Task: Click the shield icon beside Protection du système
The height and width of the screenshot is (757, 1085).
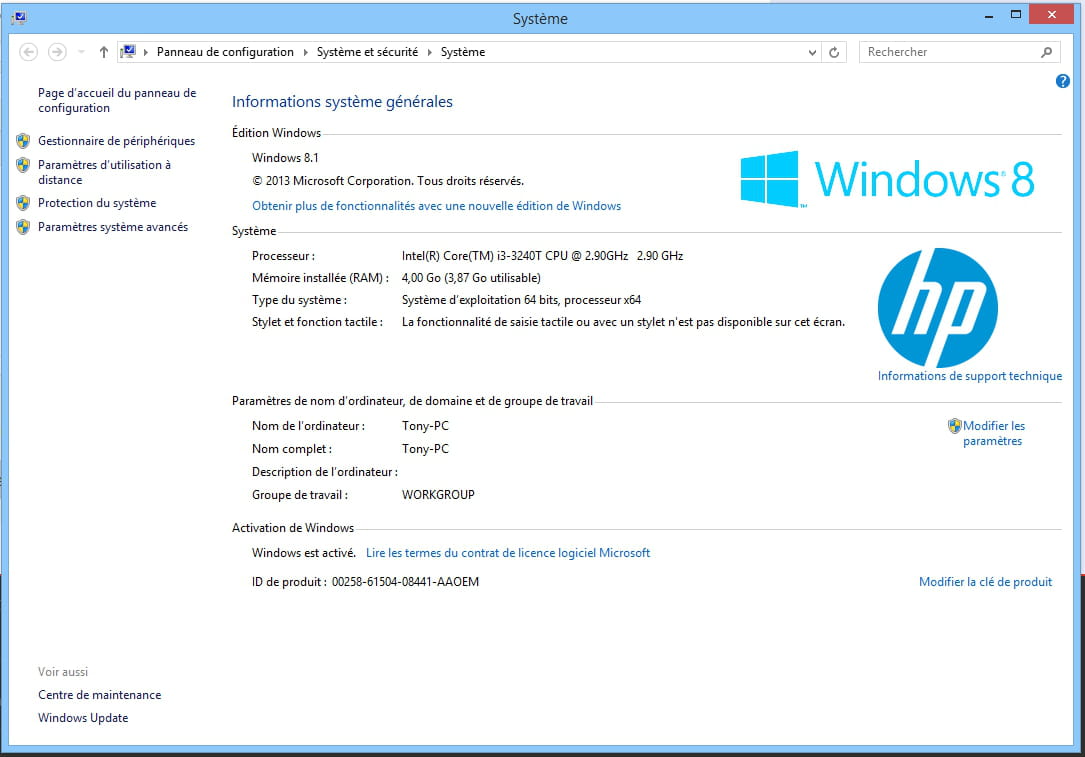Action: coord(24,203)
